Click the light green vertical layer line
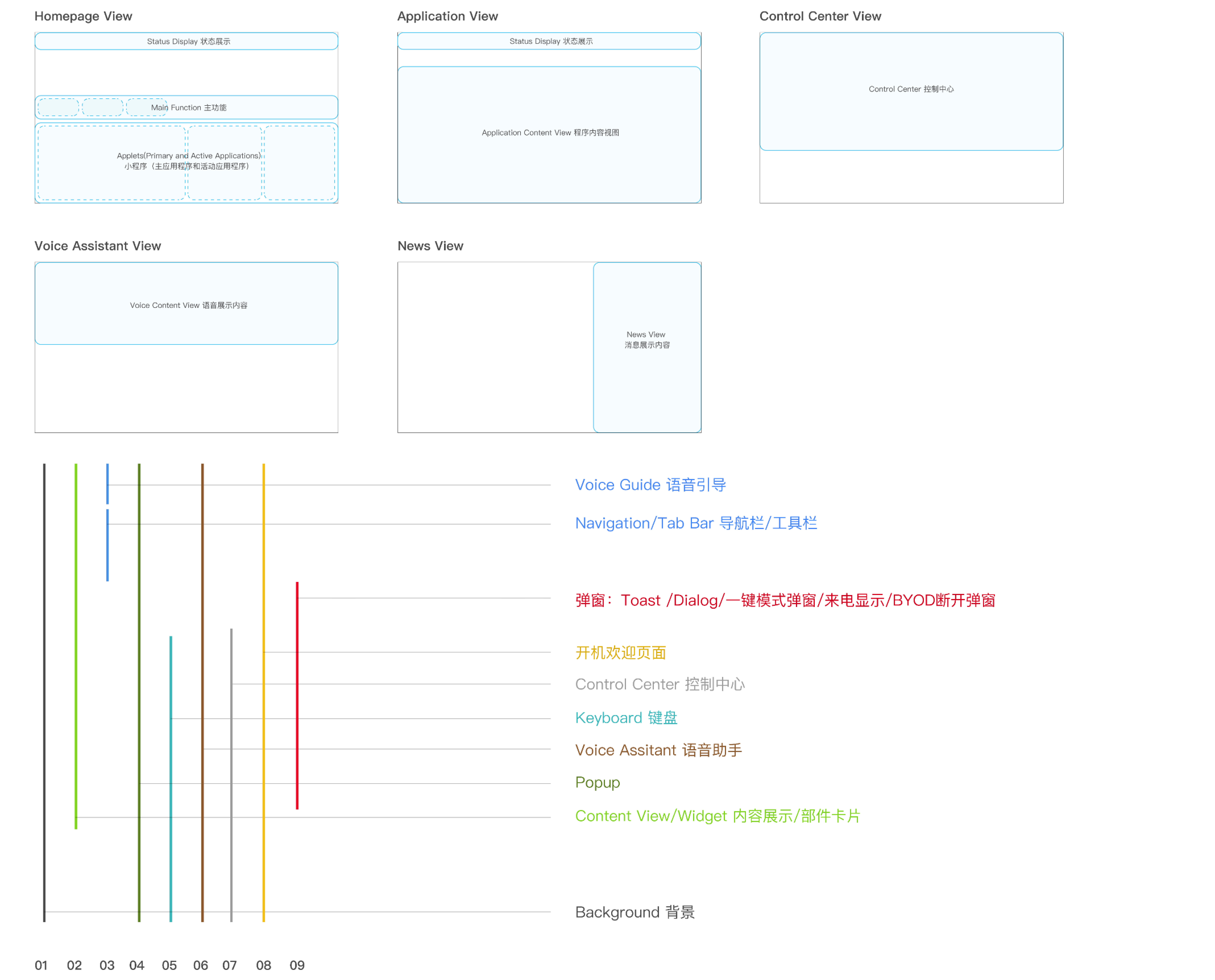The width and height of the screenshot is (1215, 980). tap(76, 646)
